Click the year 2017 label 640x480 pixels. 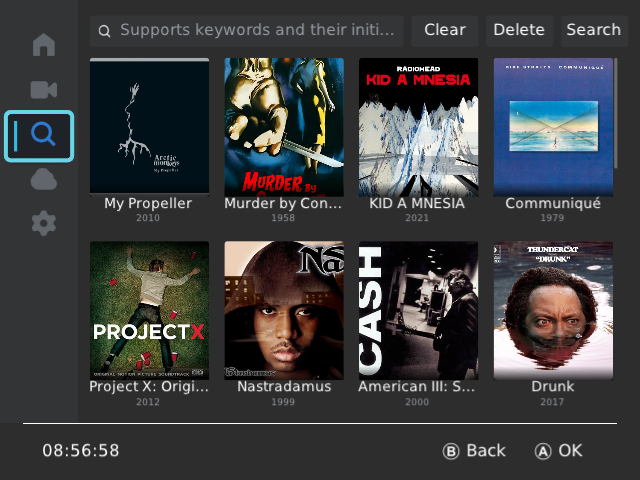552,402
